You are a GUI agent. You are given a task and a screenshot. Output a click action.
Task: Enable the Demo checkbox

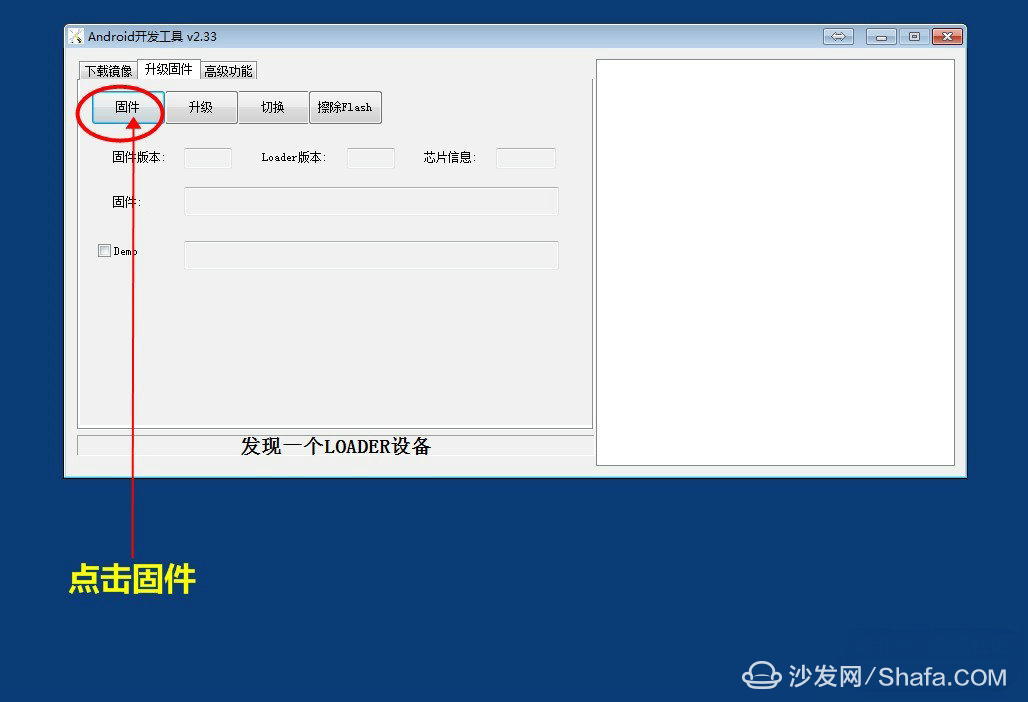pos(104,250)
